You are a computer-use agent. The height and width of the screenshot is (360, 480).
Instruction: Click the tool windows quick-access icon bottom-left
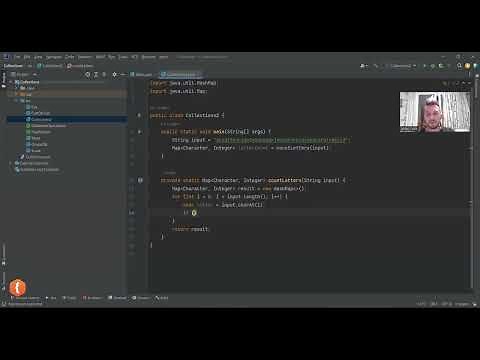(x=4, y=304)
